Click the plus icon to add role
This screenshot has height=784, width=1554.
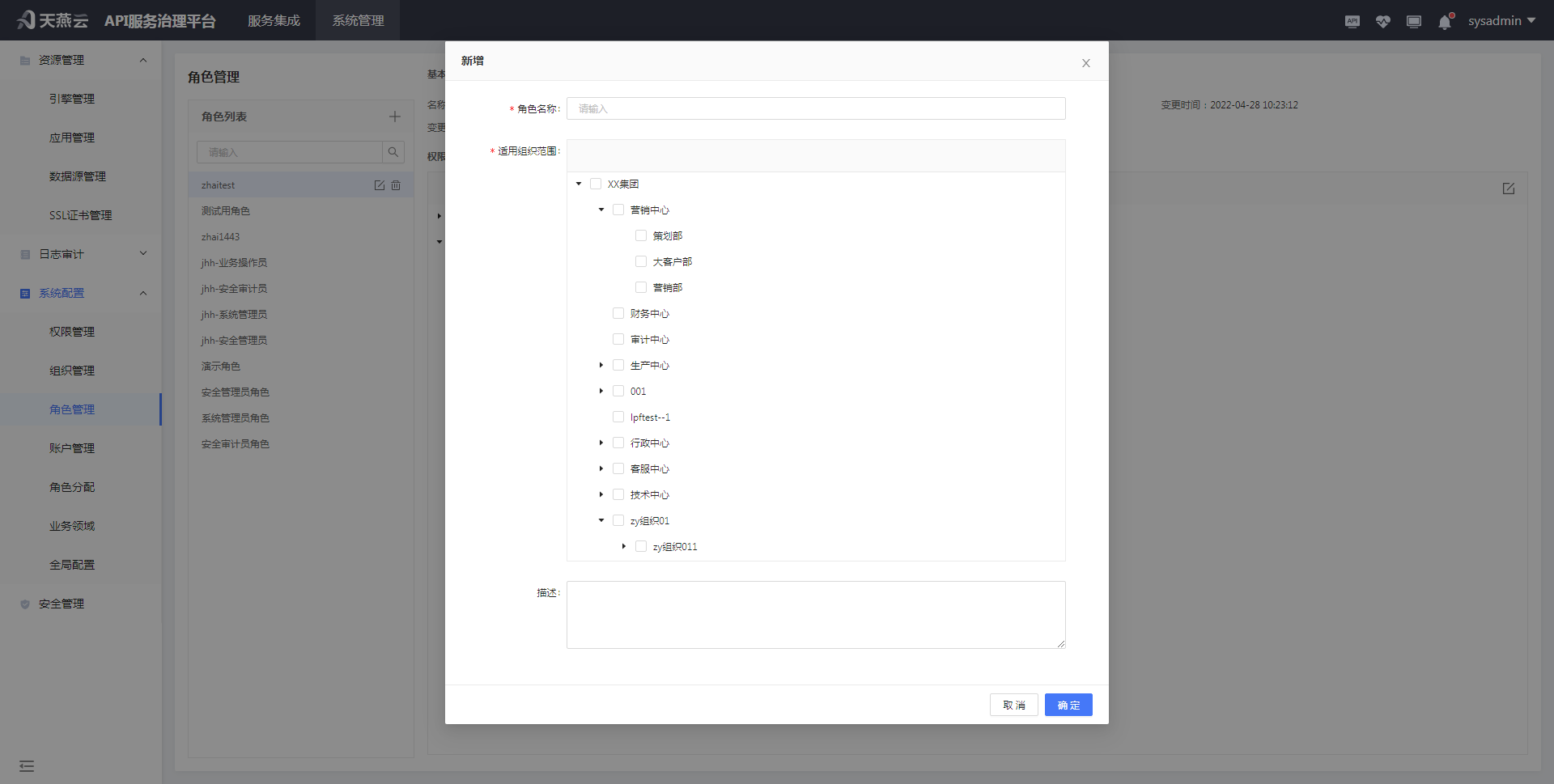(x=395, y=117)
